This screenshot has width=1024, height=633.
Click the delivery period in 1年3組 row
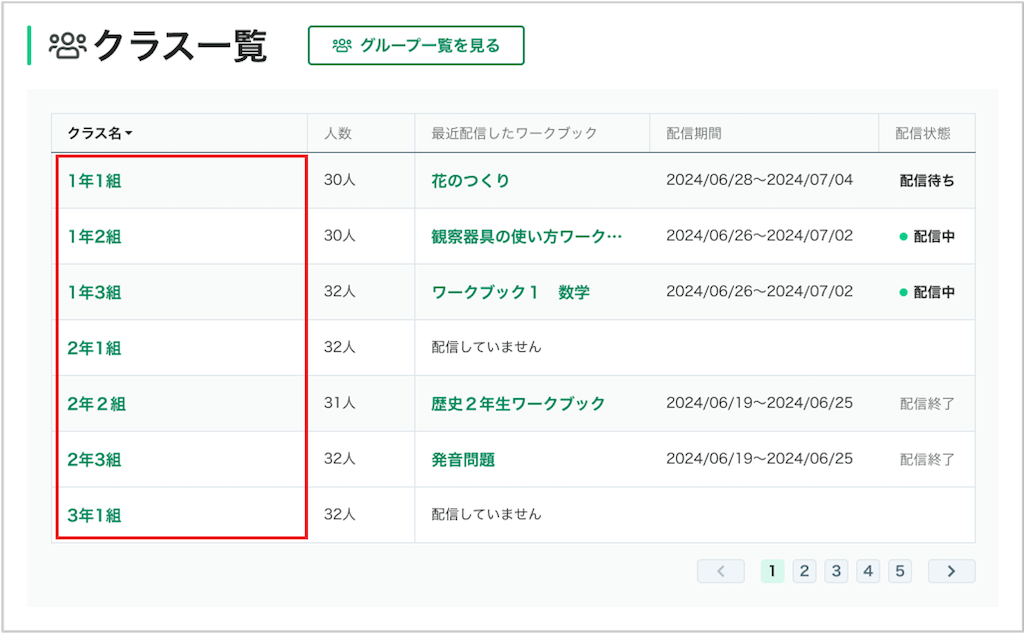(760, 291)
